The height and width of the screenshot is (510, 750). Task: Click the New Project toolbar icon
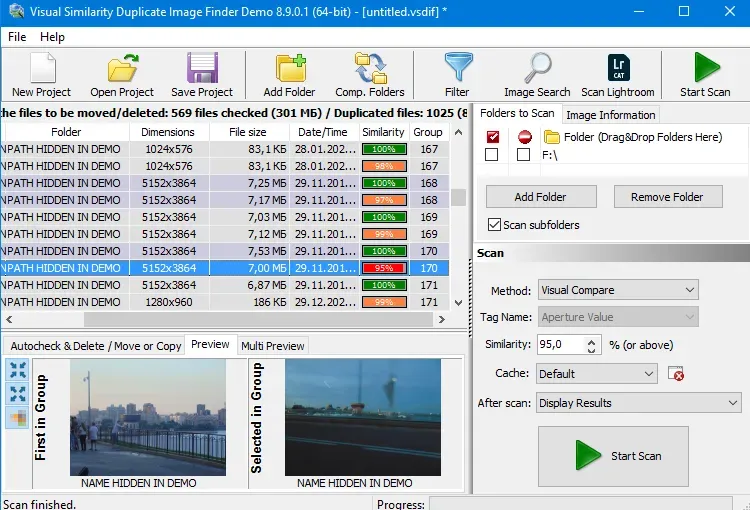[x=42, y=69]
